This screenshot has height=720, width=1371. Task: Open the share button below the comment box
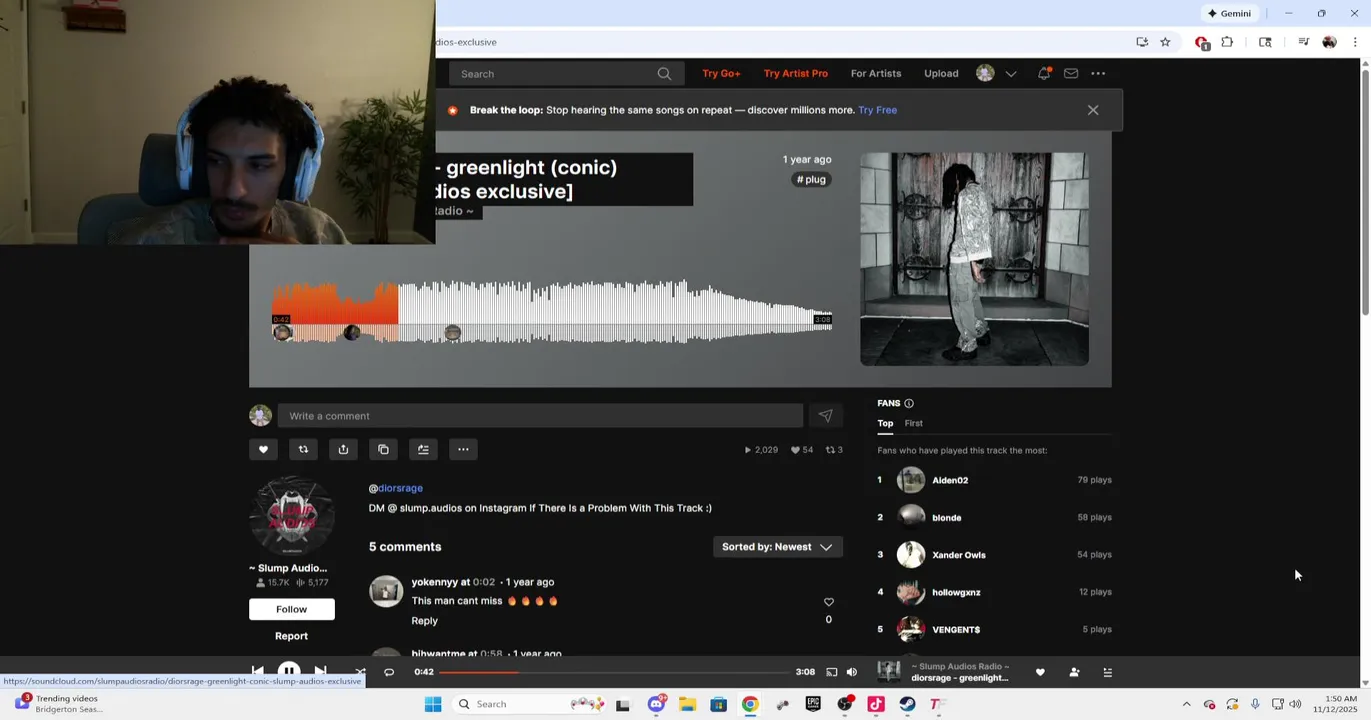343,450
